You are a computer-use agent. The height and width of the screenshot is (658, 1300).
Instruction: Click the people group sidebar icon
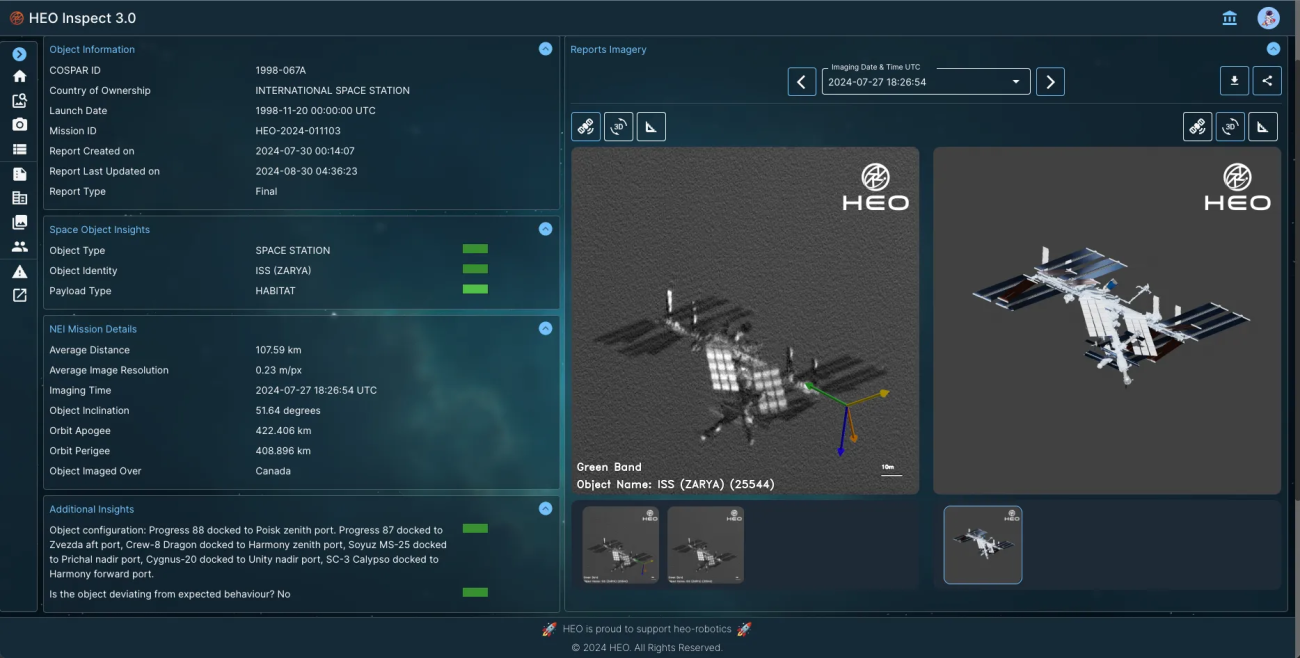pos(19,246)
